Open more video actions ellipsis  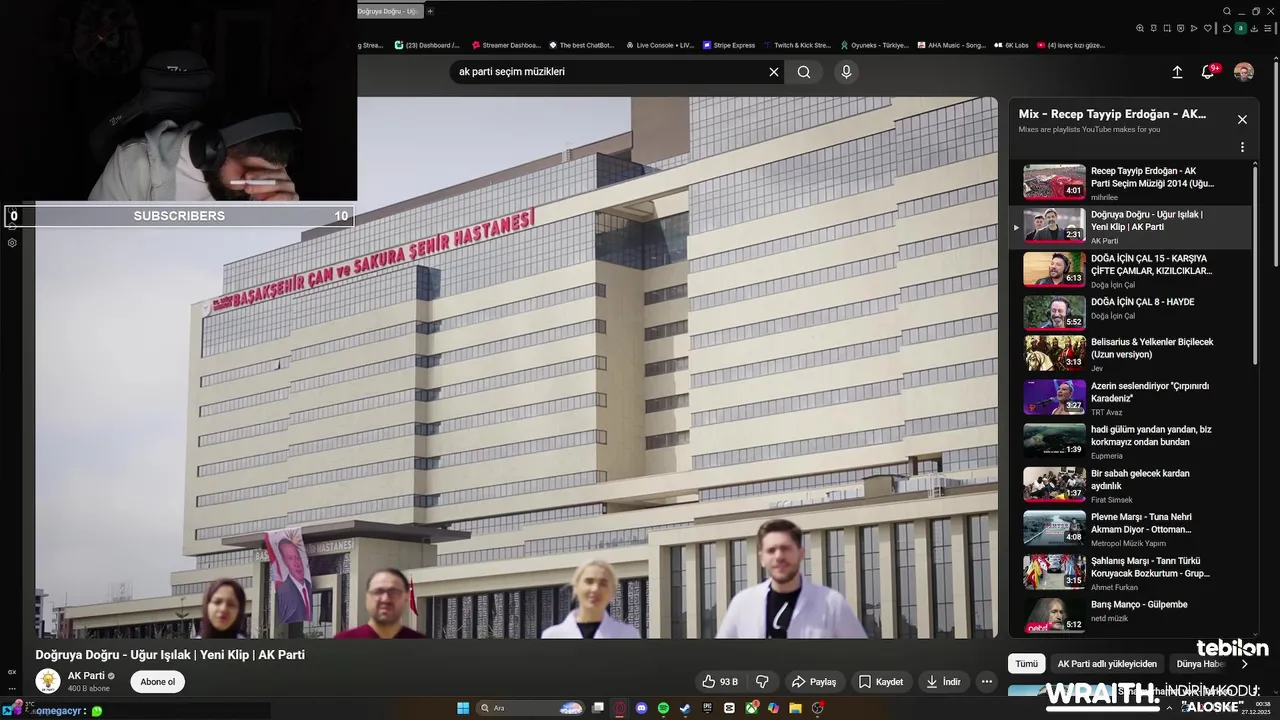987,682
